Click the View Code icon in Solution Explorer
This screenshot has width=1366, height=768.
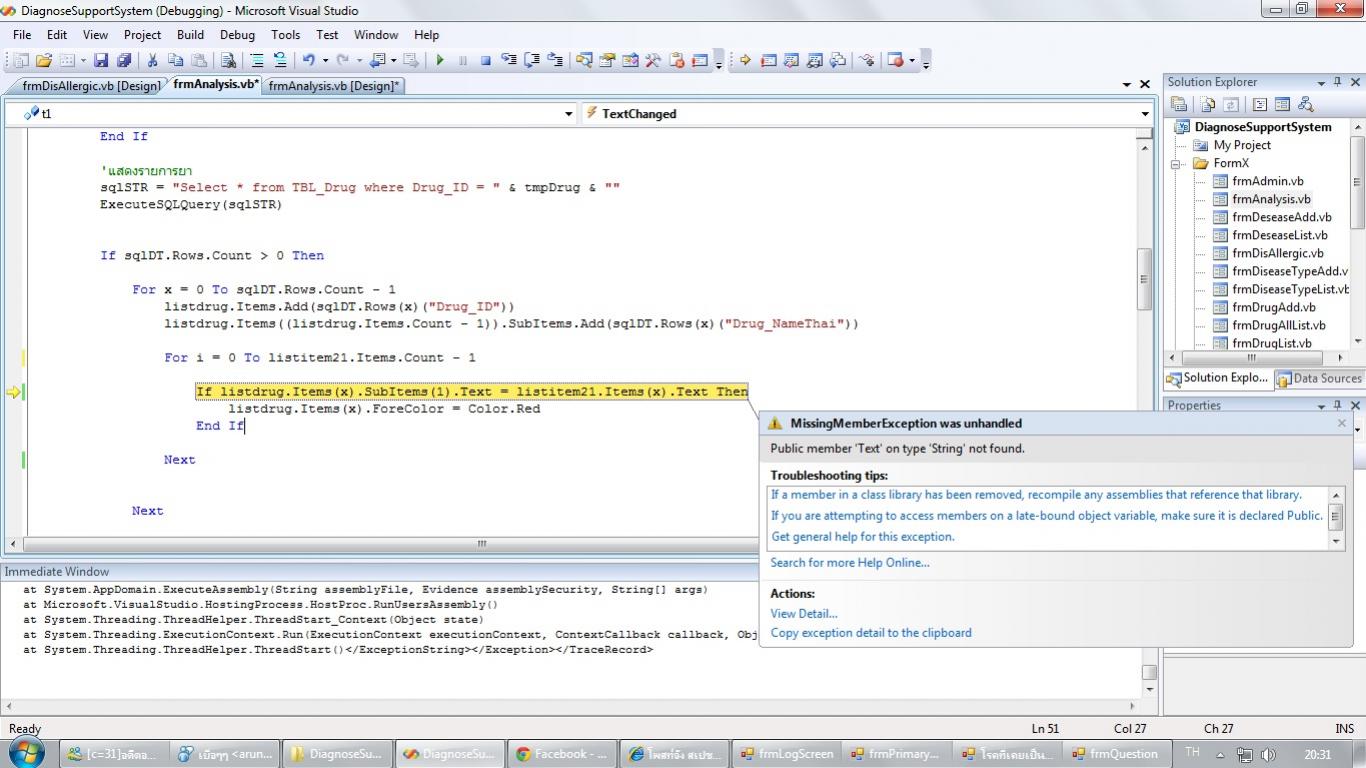pyautogui.click(x=1260, y=104)
